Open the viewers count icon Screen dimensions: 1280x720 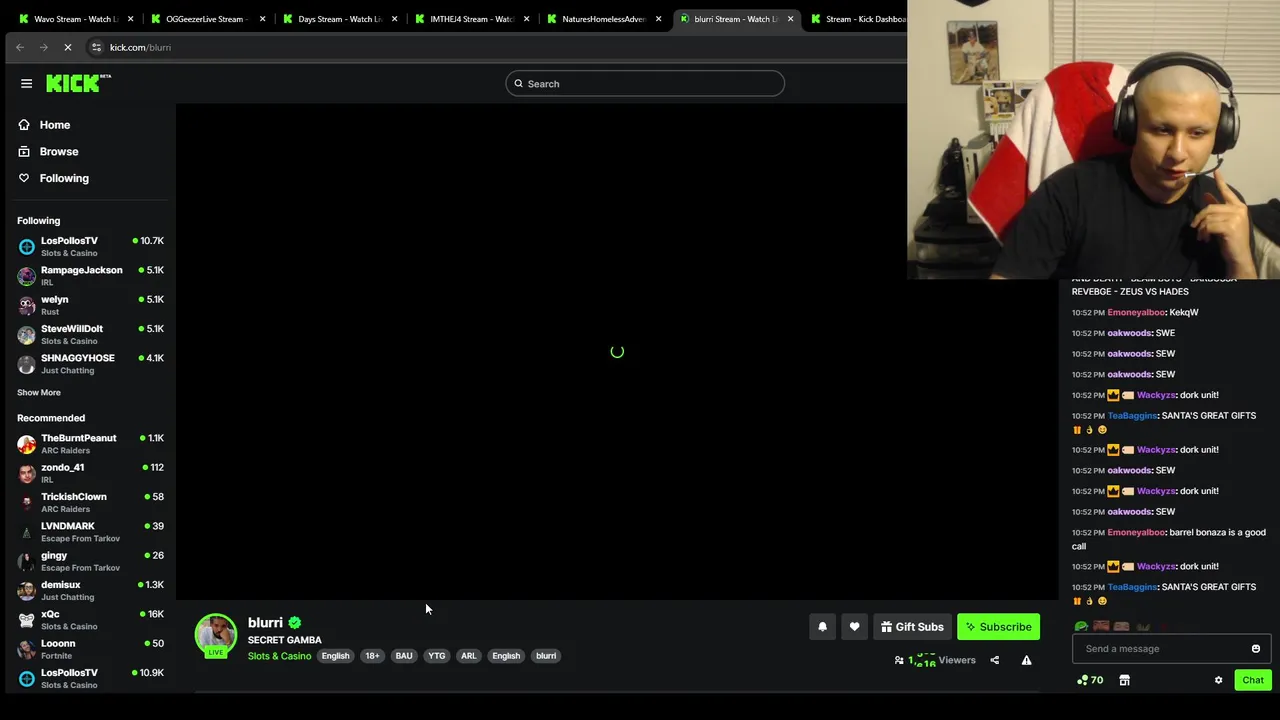pyautogui.click(x=899, y=660)
